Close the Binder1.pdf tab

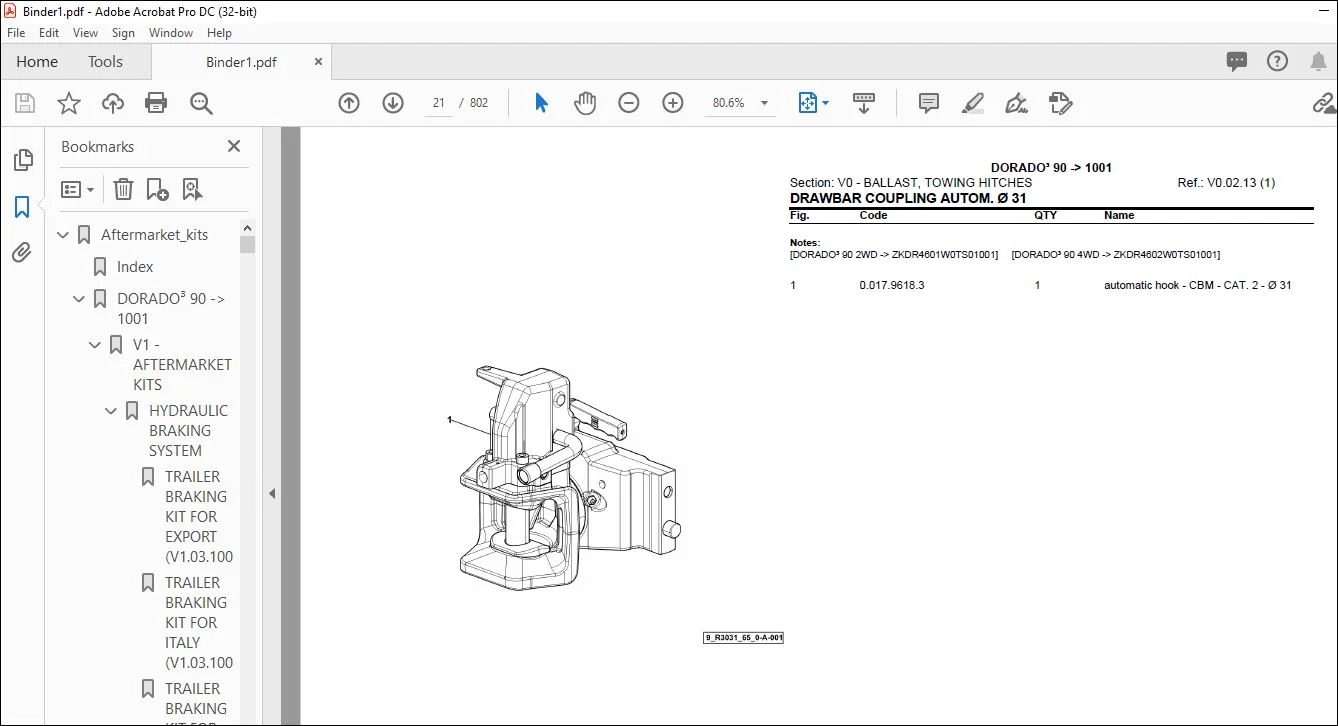point(319,62)
